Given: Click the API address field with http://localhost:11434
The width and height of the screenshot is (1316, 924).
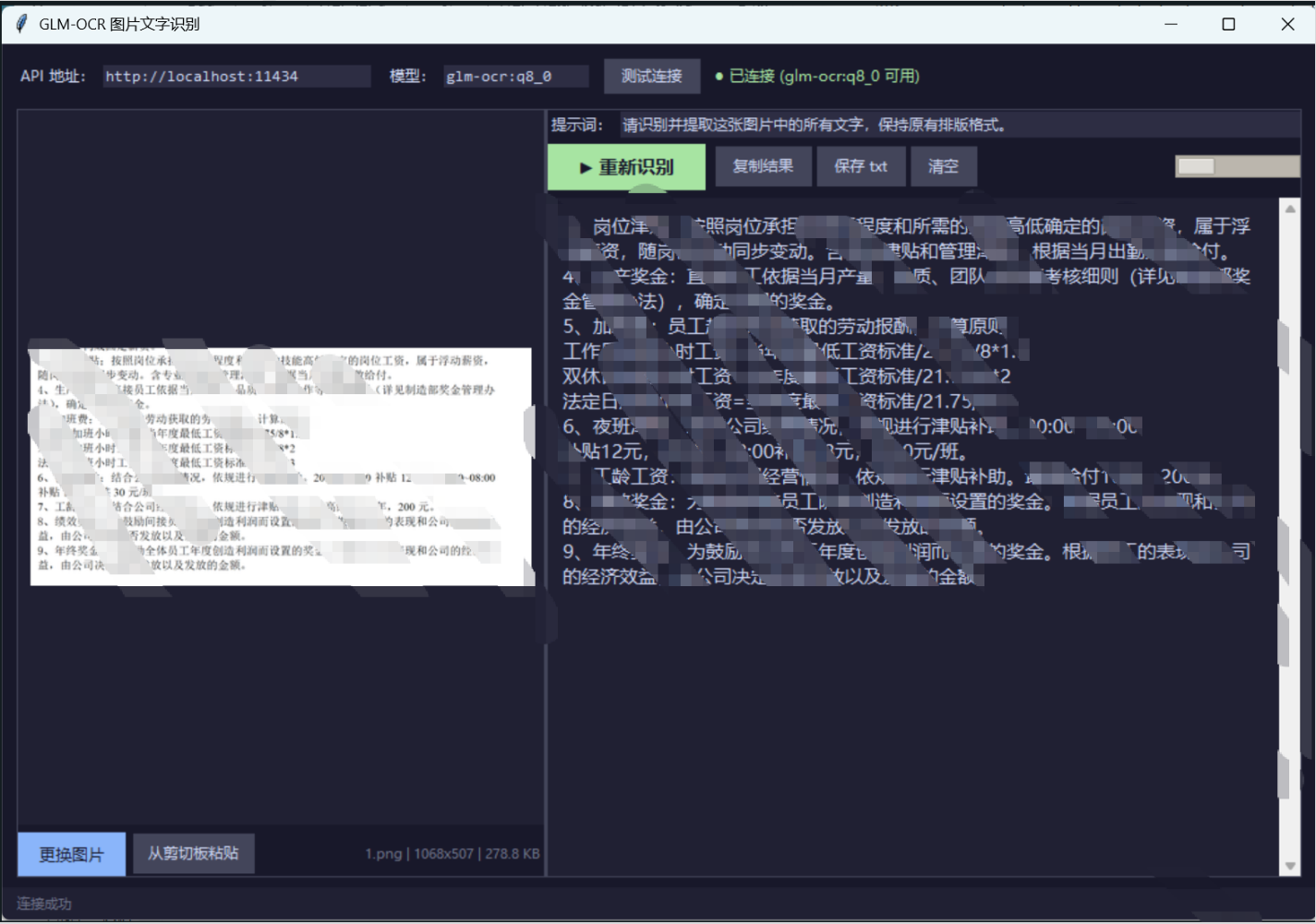Looking at the screenshot, I should tap(236, 77).
